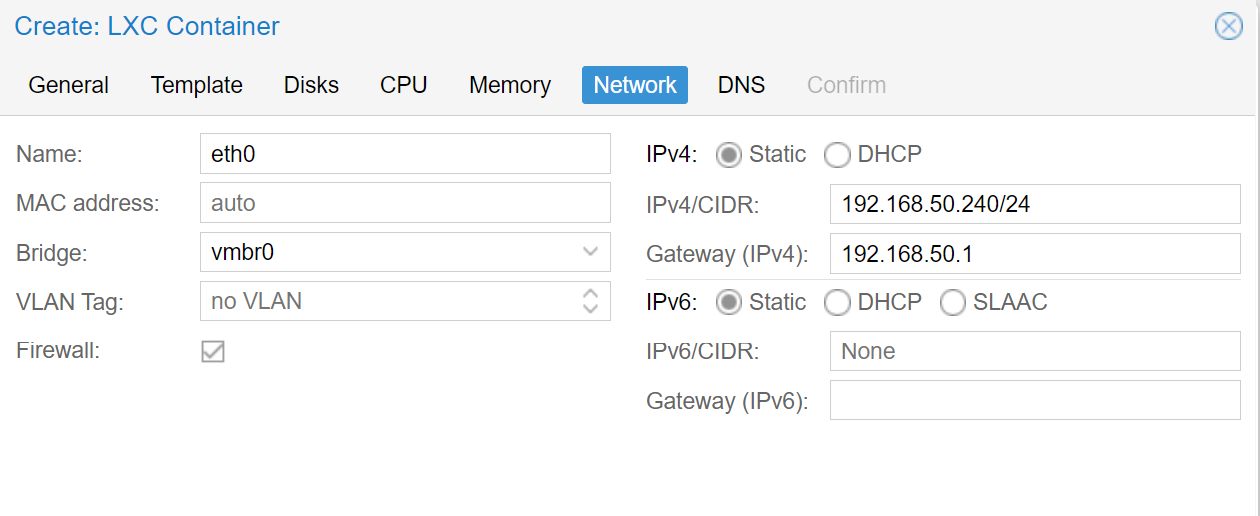Focus the MAC address input field

tap(405, 203)
